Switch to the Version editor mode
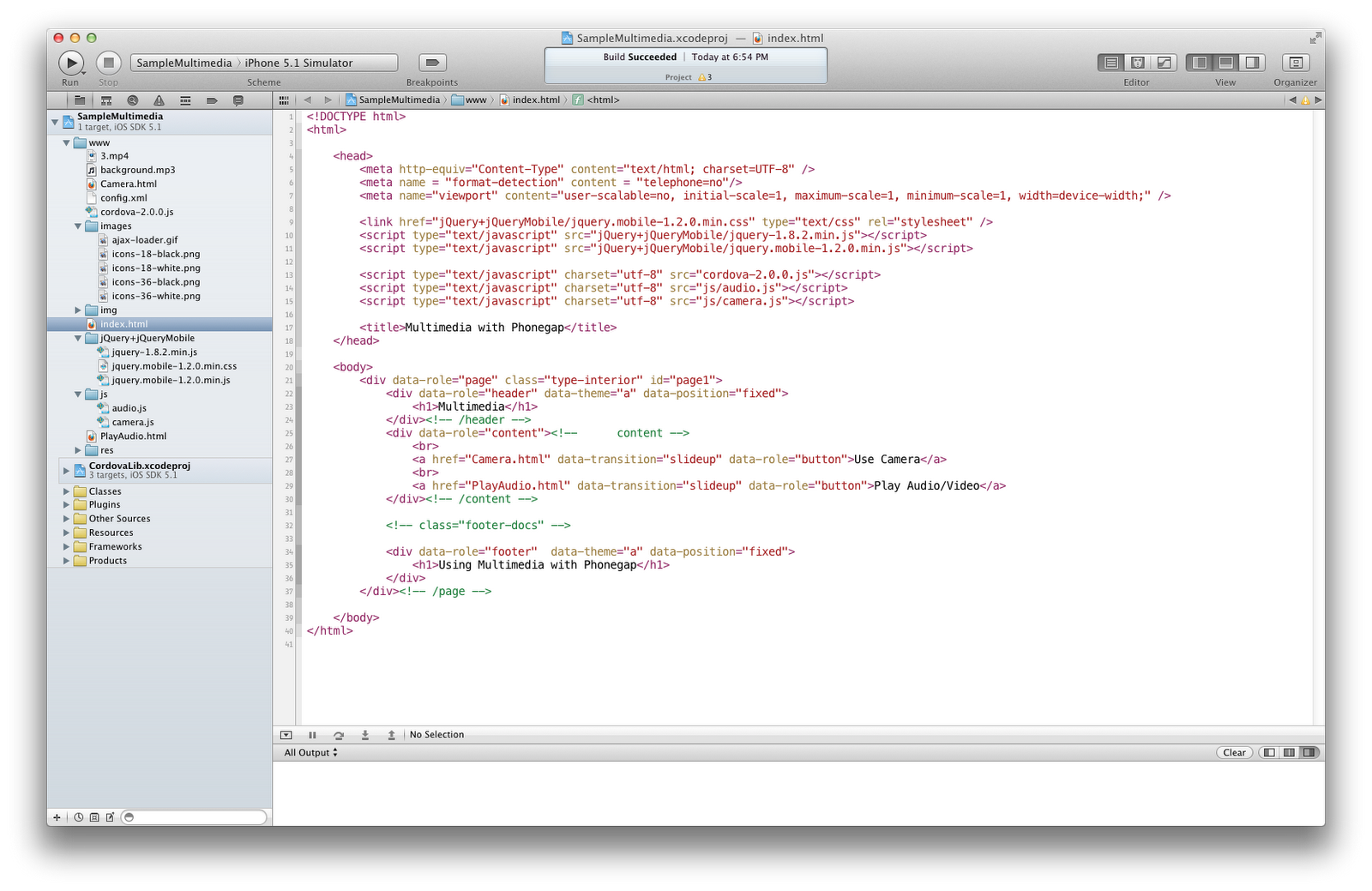 (x=1164, y=63)
